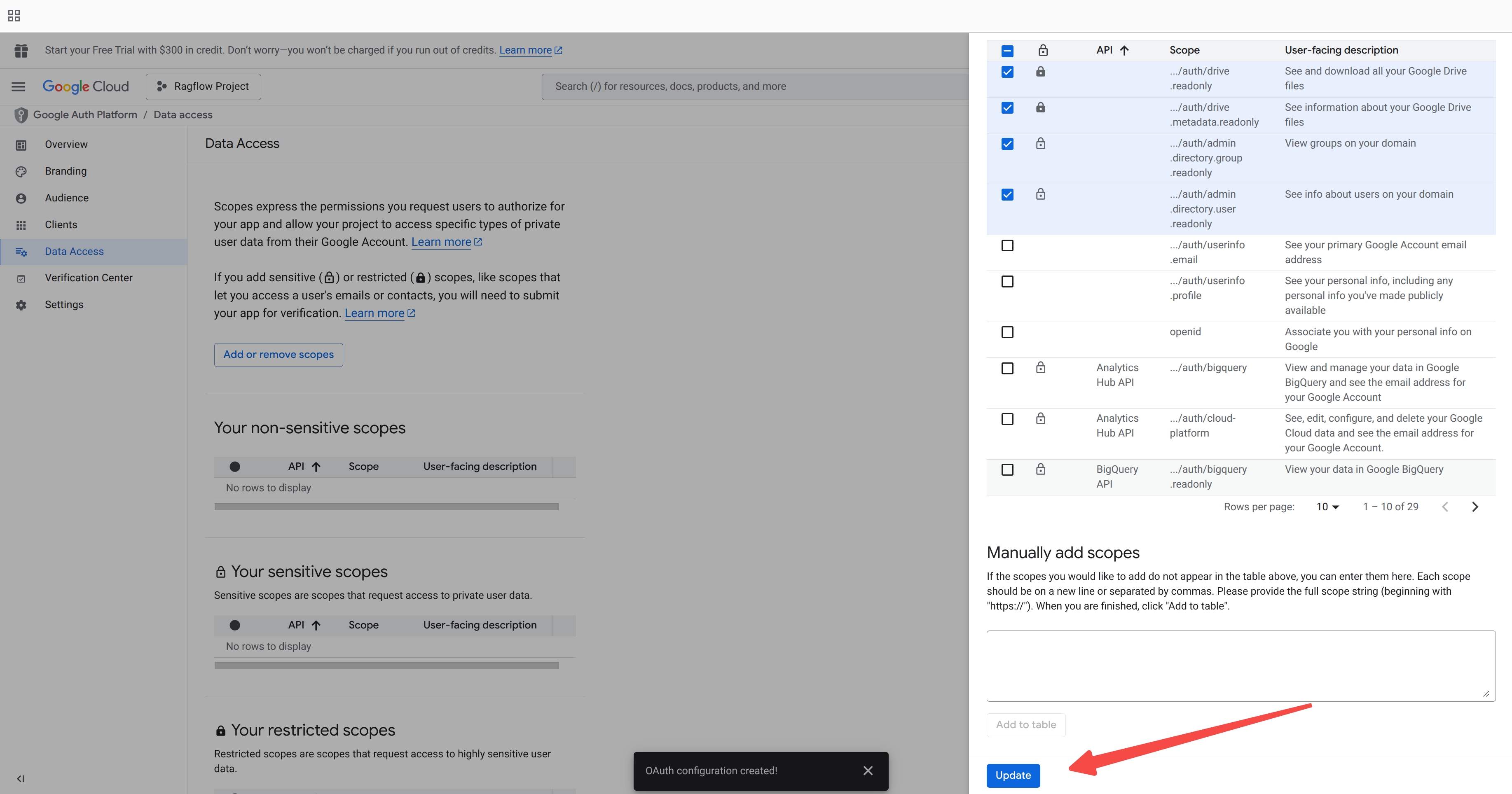Click the Update button
This screenshot has height=794, width=1512.
click(x=1013, y=776)
